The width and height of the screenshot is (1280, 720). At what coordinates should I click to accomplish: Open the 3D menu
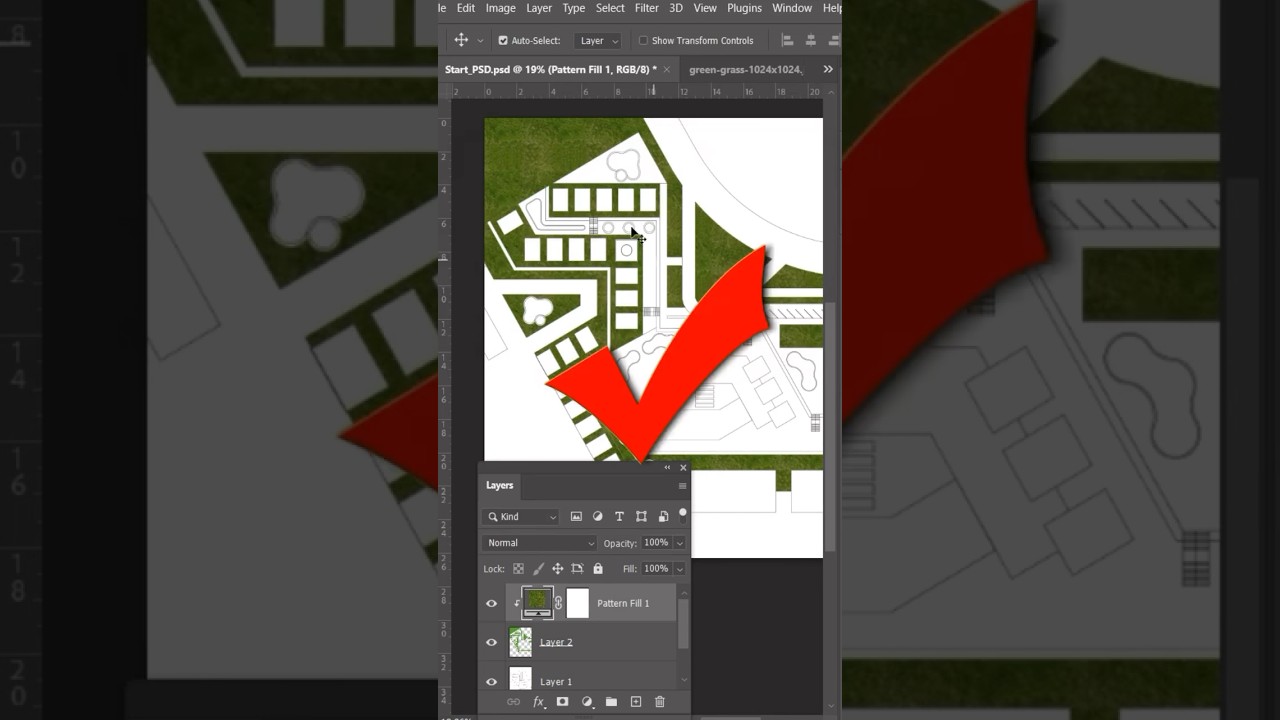(676, 8)
